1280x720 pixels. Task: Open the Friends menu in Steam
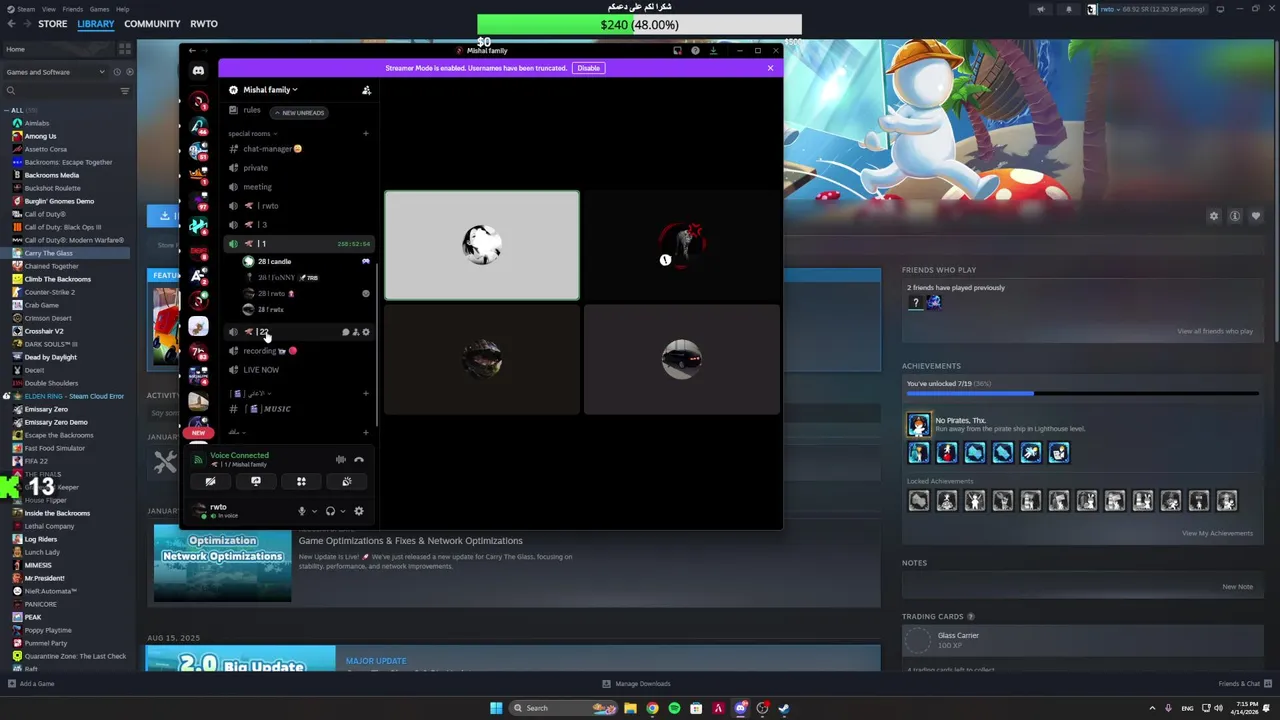coord(73,9)
